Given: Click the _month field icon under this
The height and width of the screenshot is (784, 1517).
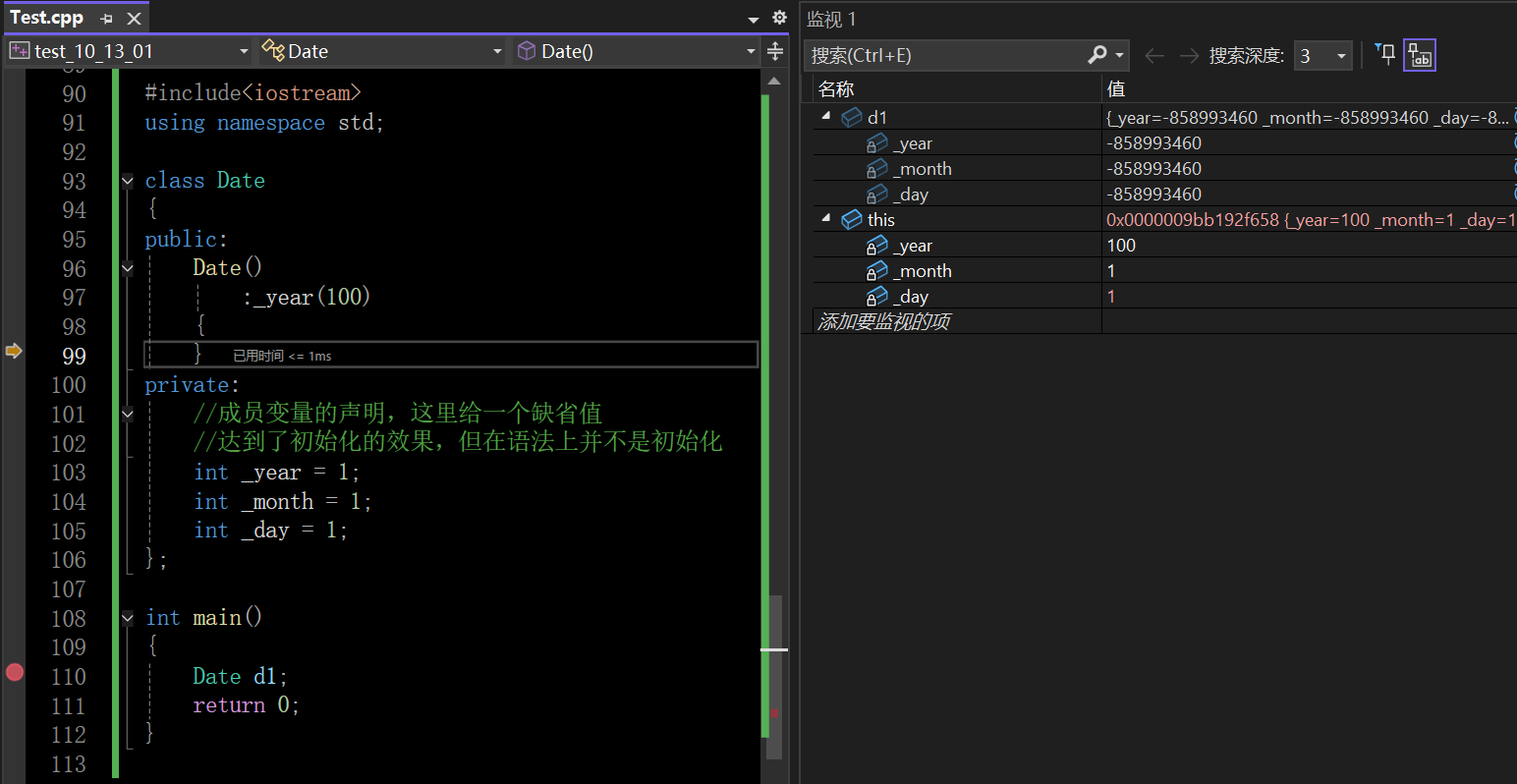Looking at the screenshot, I should tap(876, 271).
